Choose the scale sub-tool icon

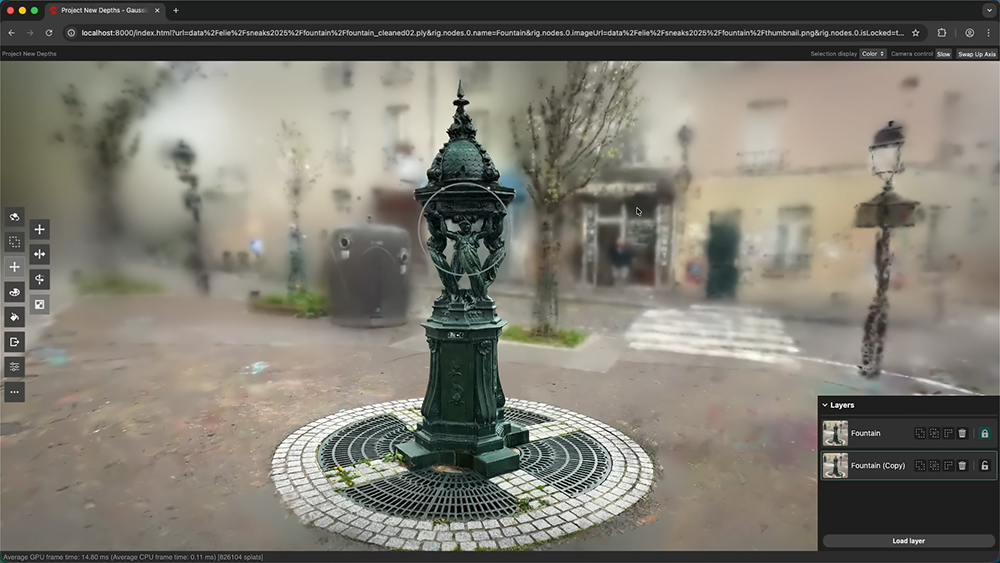coord(40,304)
